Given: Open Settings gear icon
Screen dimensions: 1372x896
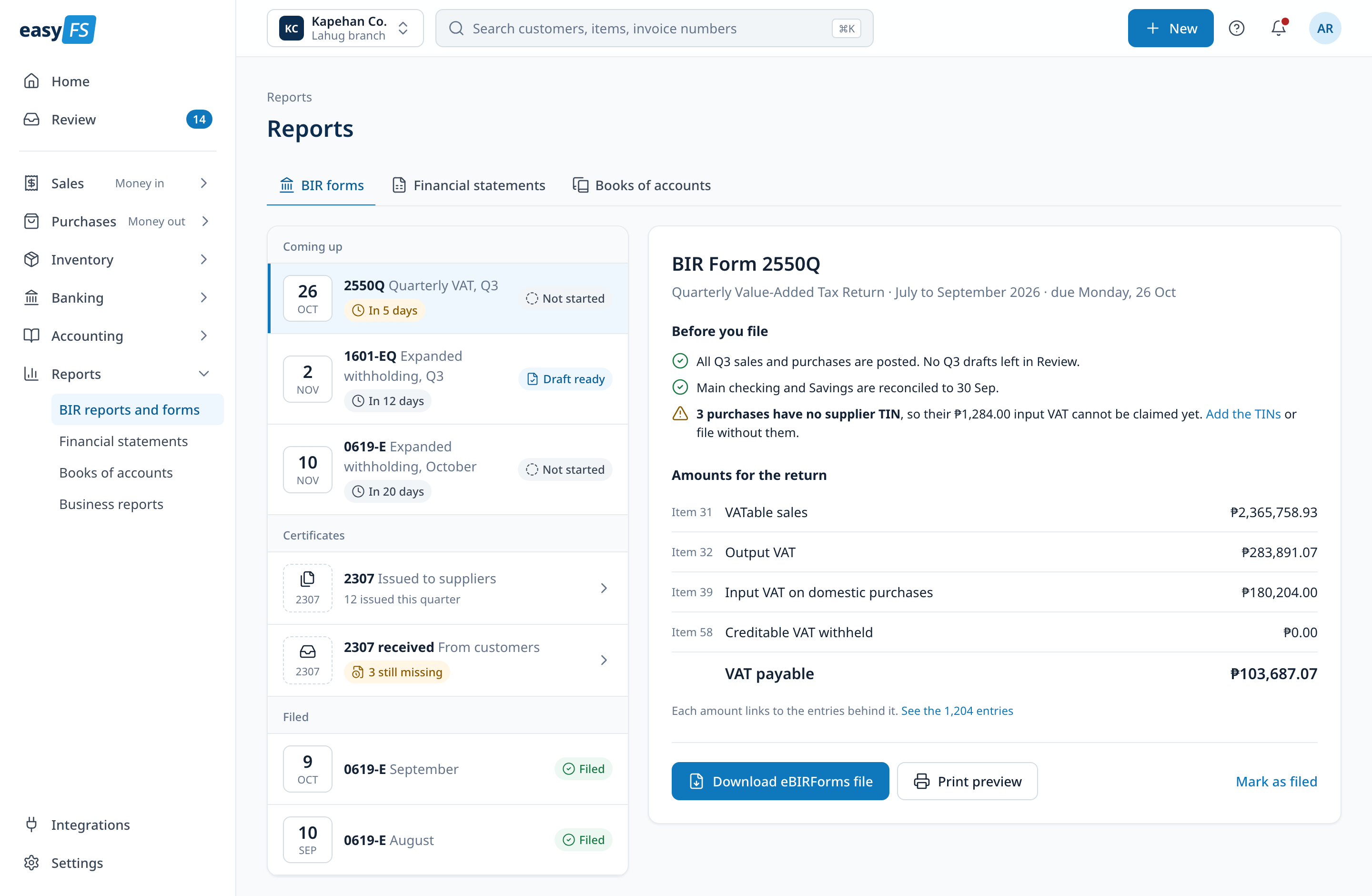Looking at the screenshot, I should (32, 863).
